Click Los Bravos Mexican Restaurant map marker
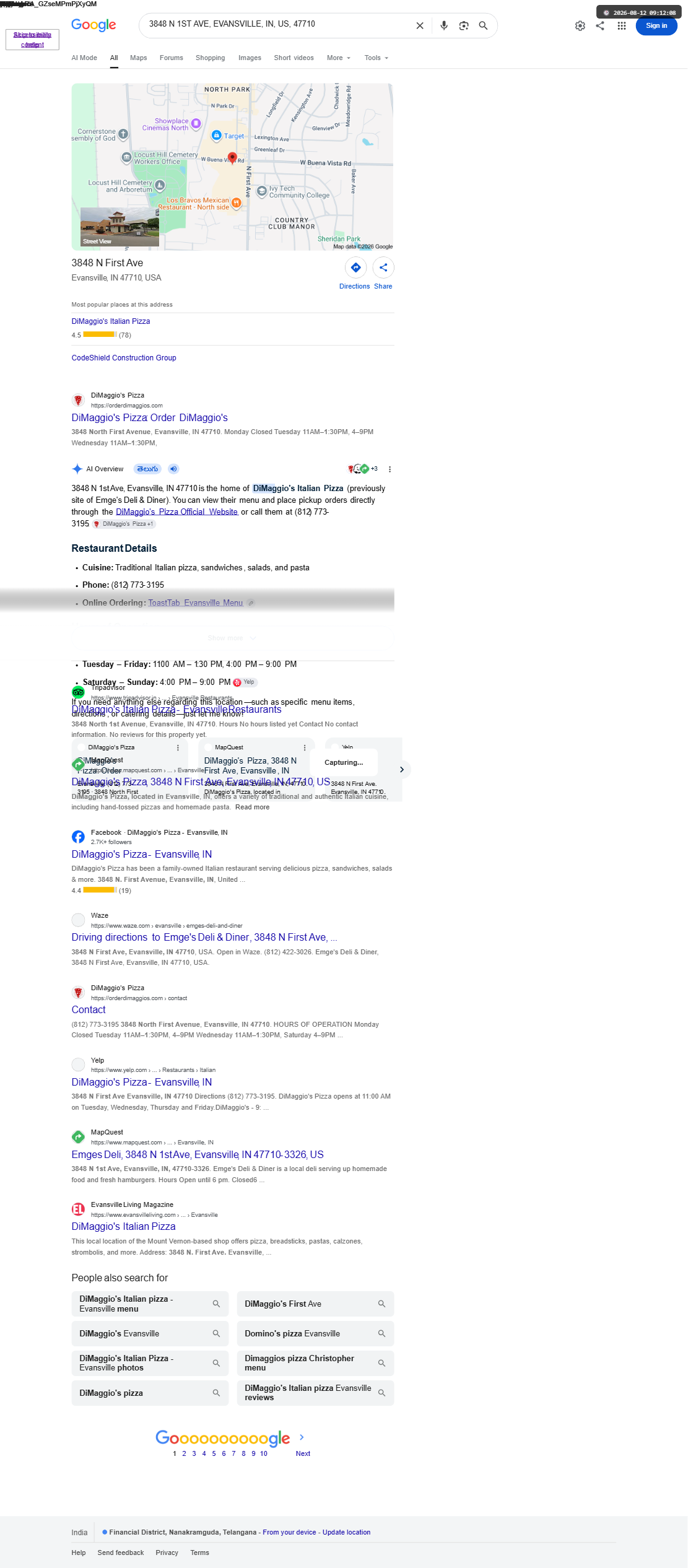 236,203
